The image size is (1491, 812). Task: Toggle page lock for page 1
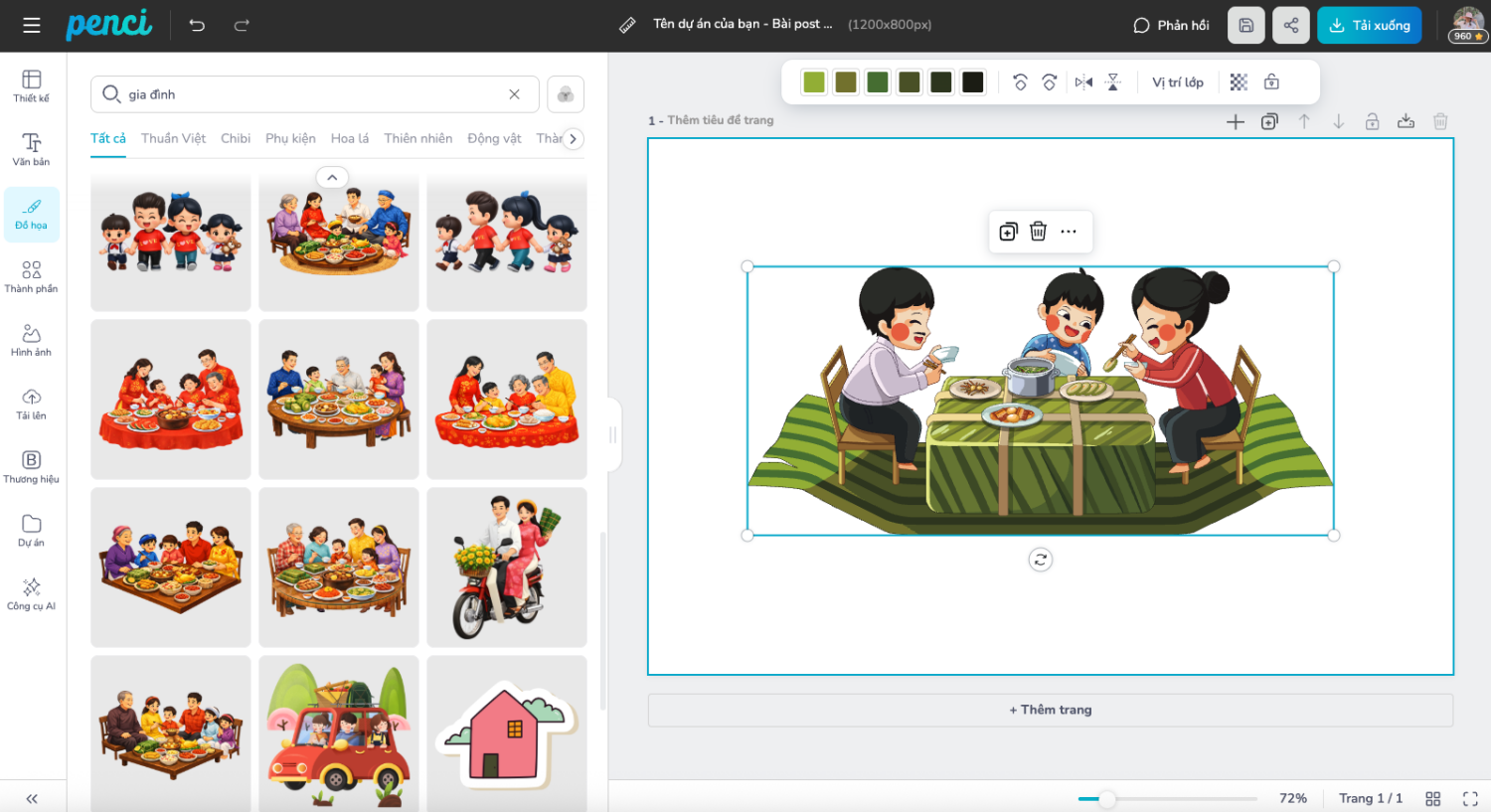pyautogui.click(x=1372, y=121)
